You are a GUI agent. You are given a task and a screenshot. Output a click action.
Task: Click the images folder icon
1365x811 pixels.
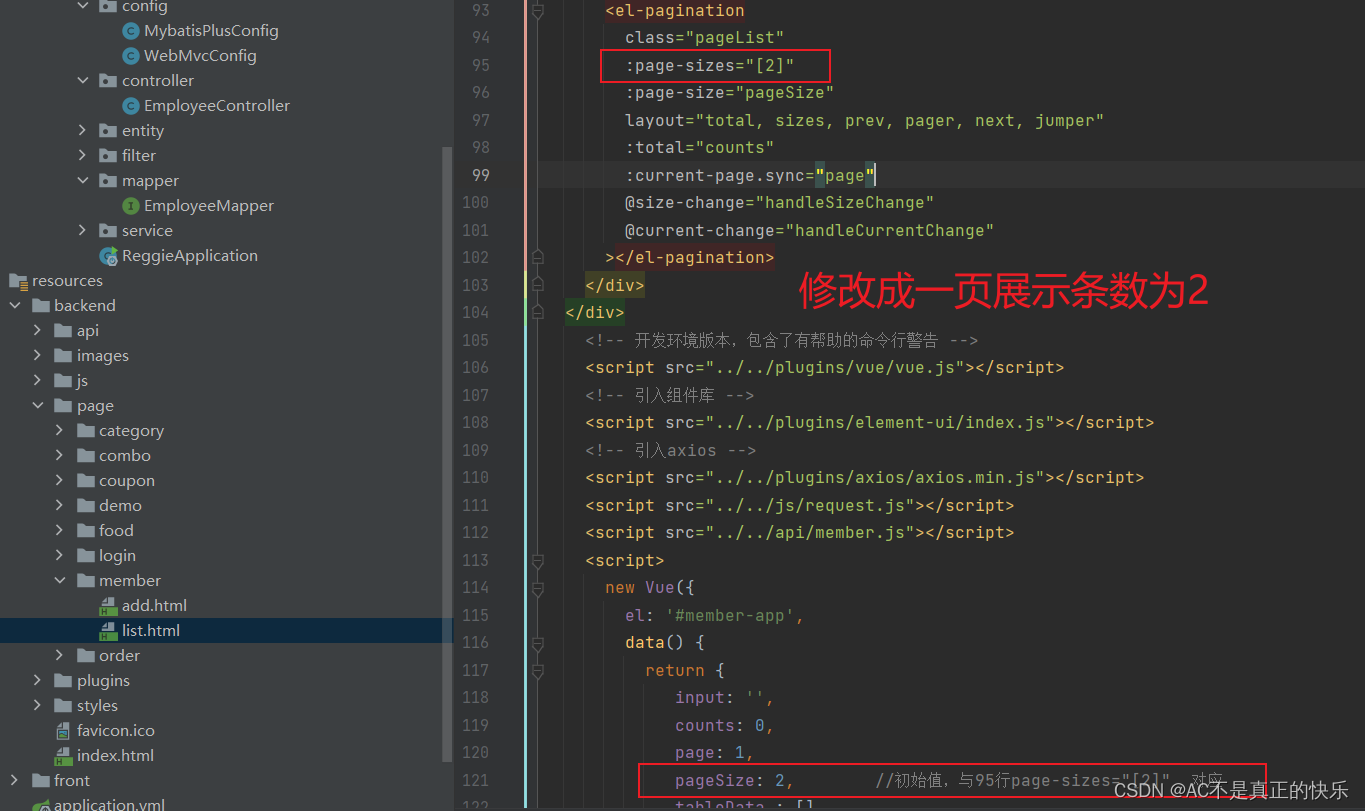[63, 356]
